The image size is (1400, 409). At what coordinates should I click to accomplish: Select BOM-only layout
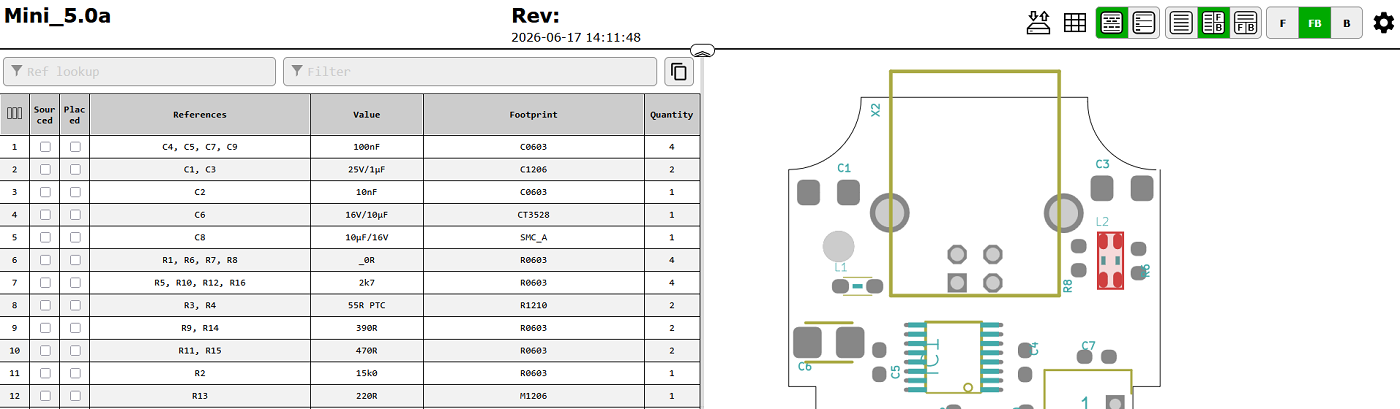[1182, 23]
